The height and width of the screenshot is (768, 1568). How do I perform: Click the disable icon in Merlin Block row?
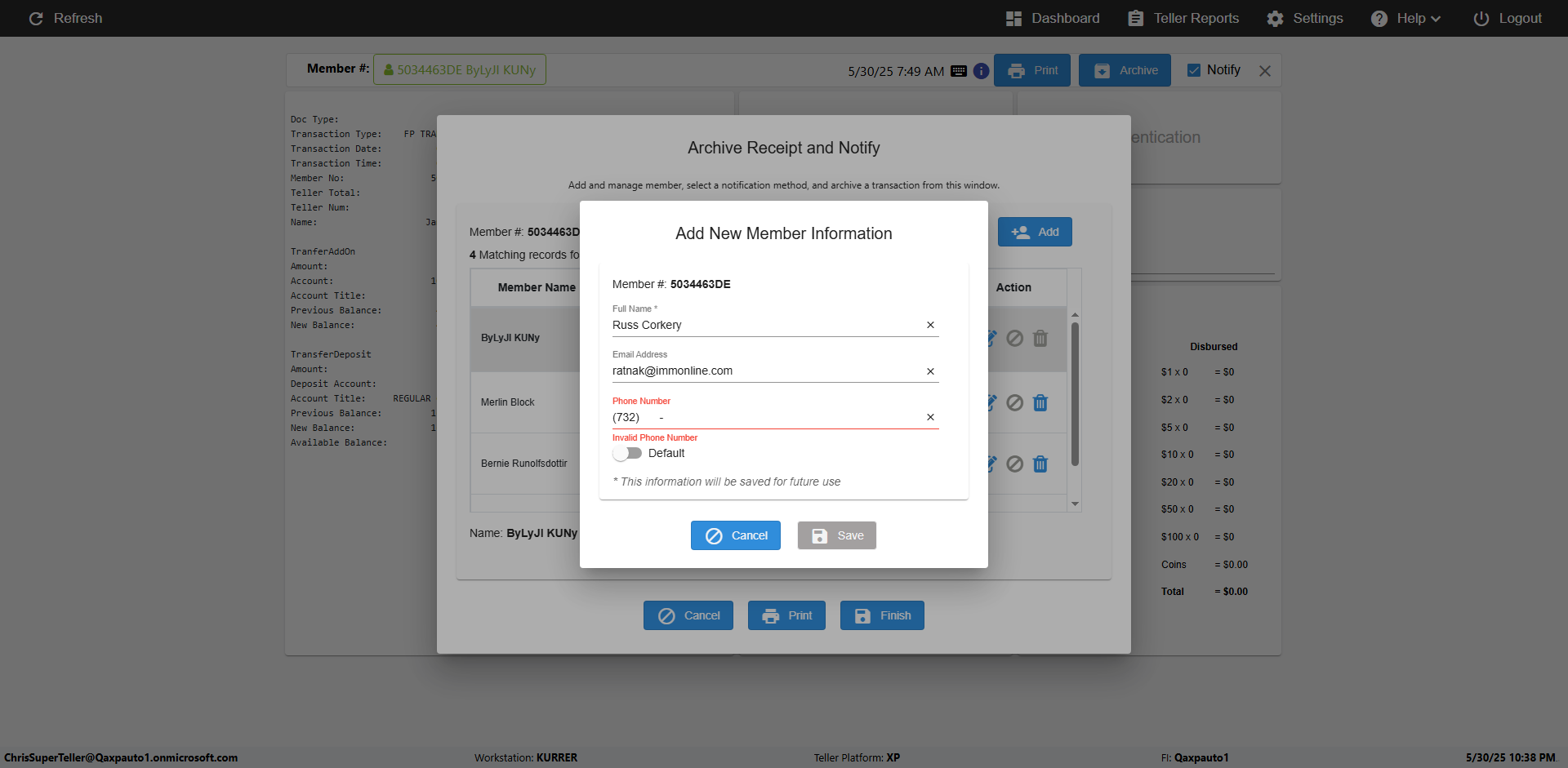click(1014, 402)
